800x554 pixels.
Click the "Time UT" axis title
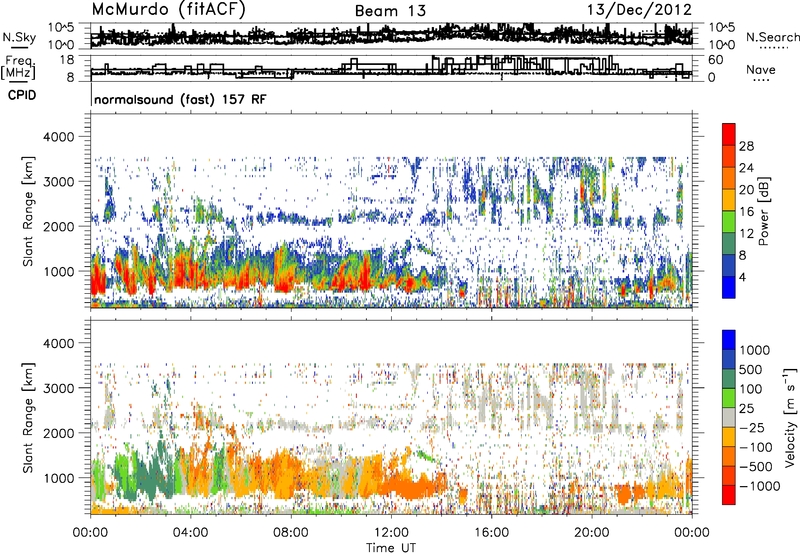[x=391, y=547]
